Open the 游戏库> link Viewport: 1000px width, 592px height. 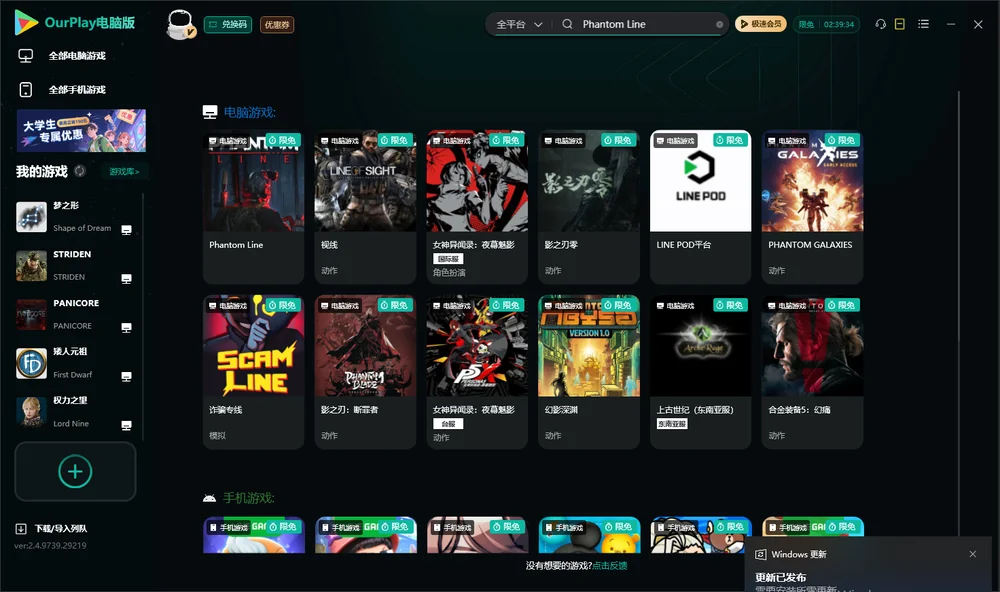tap(124, 172)
